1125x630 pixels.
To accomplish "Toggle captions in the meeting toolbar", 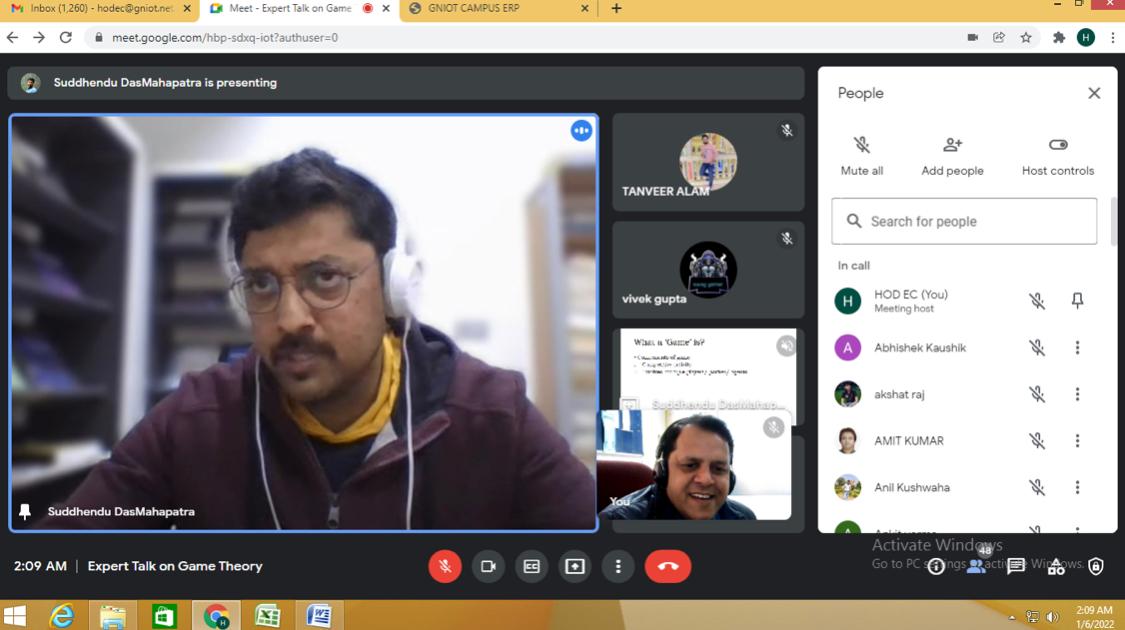I will pyautogui.click(x=531, y=566).
